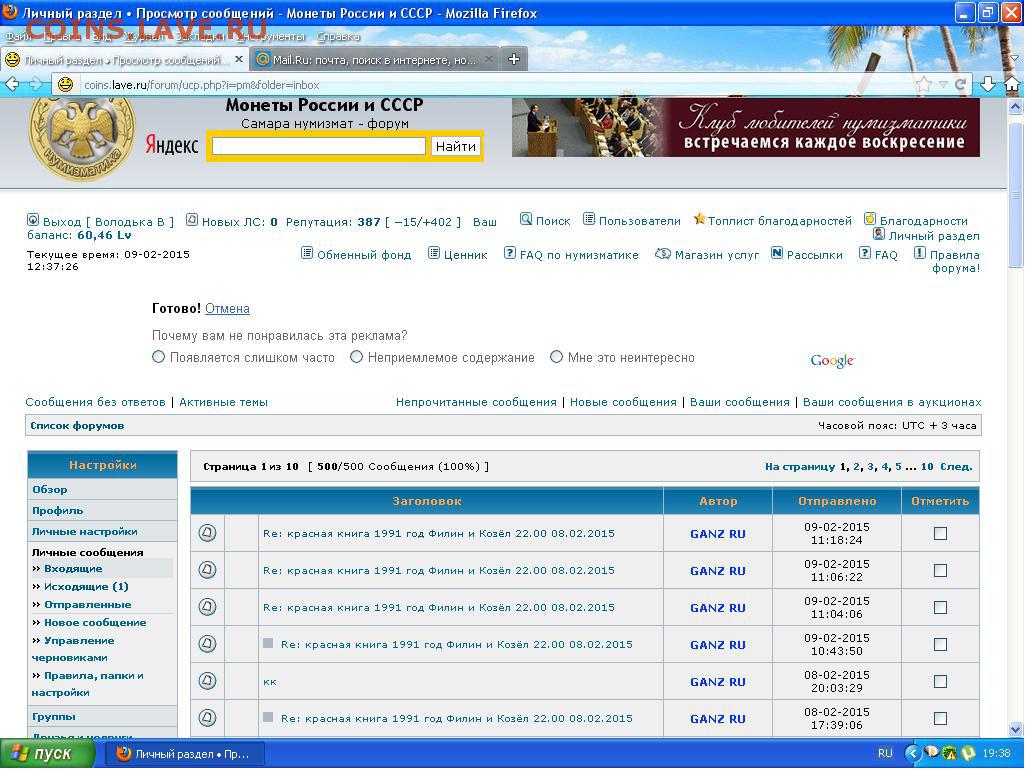Click the Монеты России coin emblem logo

82,137
